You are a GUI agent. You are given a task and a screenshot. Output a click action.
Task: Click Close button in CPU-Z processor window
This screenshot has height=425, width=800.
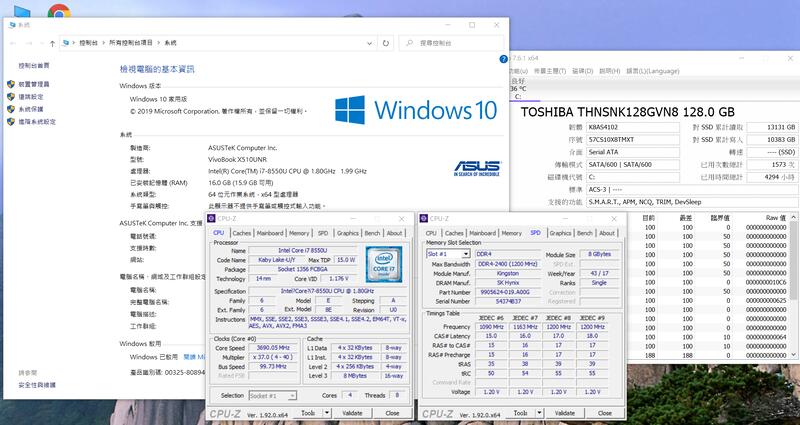click(x=392, y=413)
